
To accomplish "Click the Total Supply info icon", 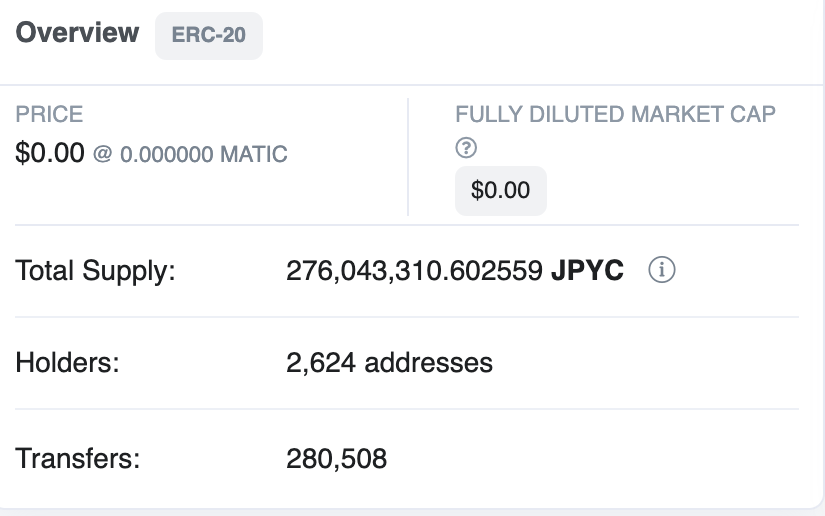I will click(x=662, y=270).
